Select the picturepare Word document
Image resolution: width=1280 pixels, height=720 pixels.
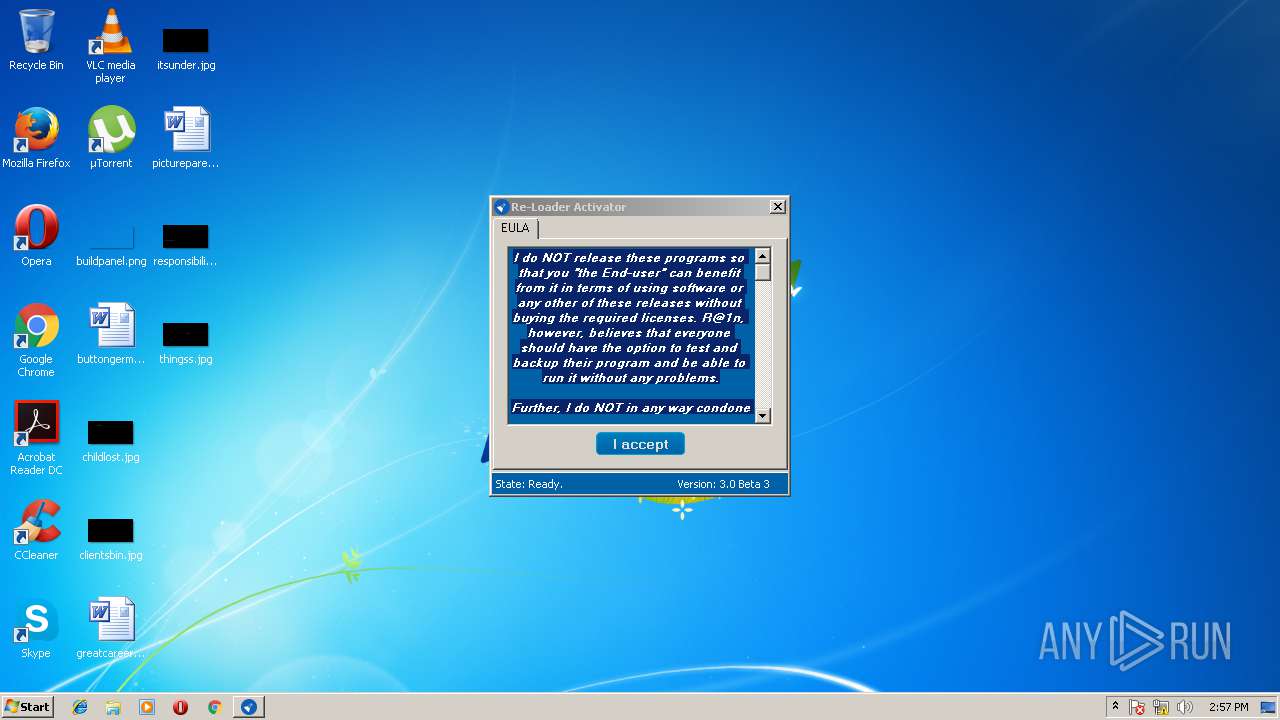186,138
